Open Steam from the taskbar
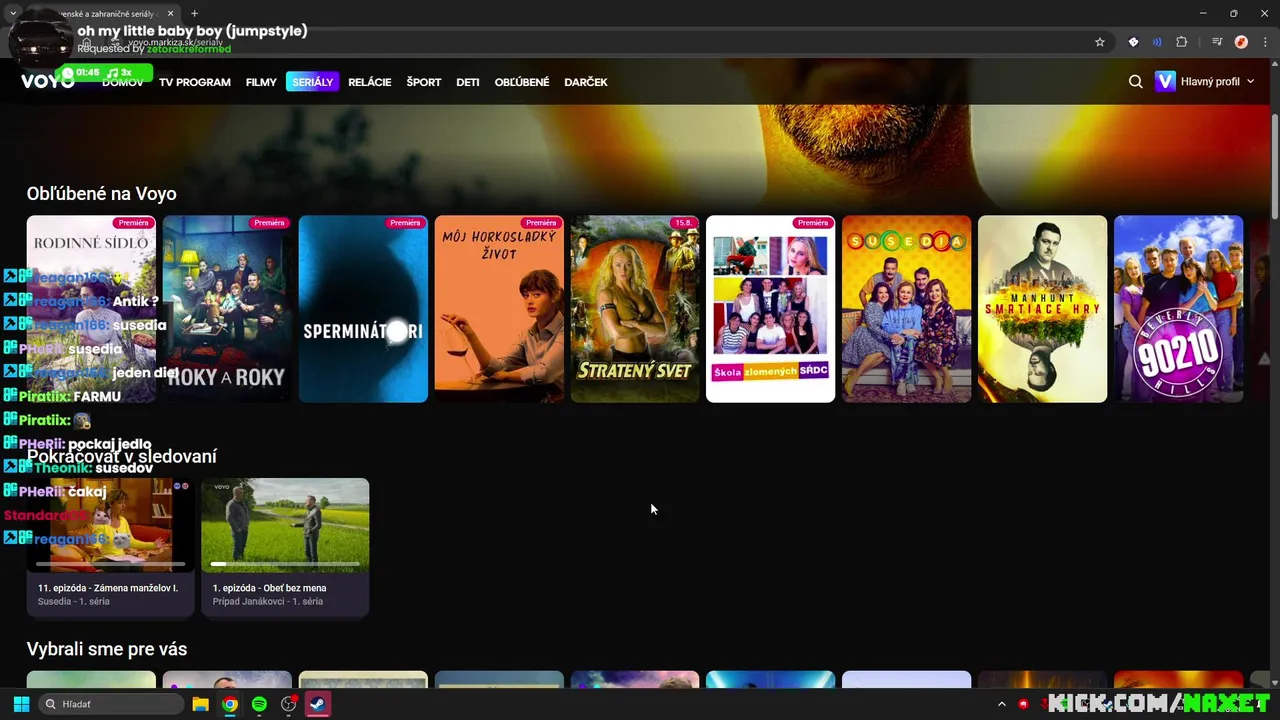 pos(318,704)
